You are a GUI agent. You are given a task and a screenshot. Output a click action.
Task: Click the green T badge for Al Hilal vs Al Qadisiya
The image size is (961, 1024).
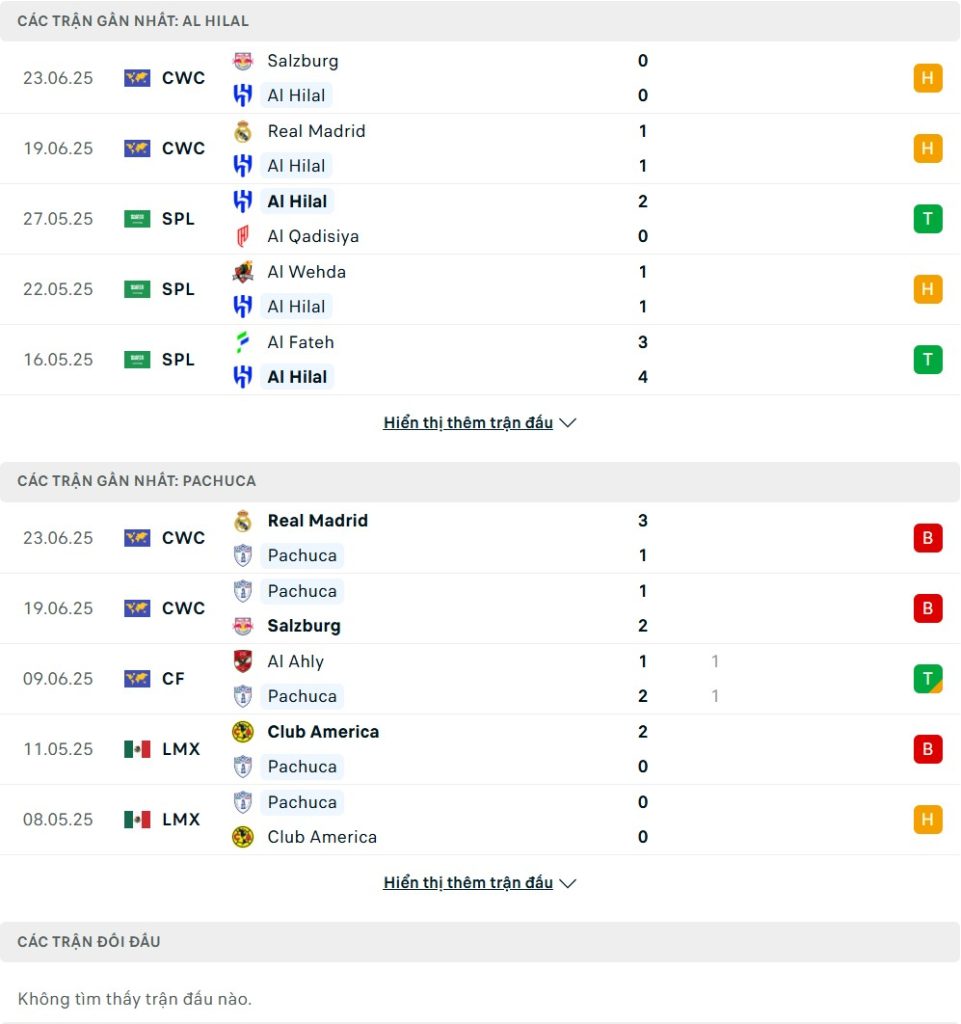[928, 219]
